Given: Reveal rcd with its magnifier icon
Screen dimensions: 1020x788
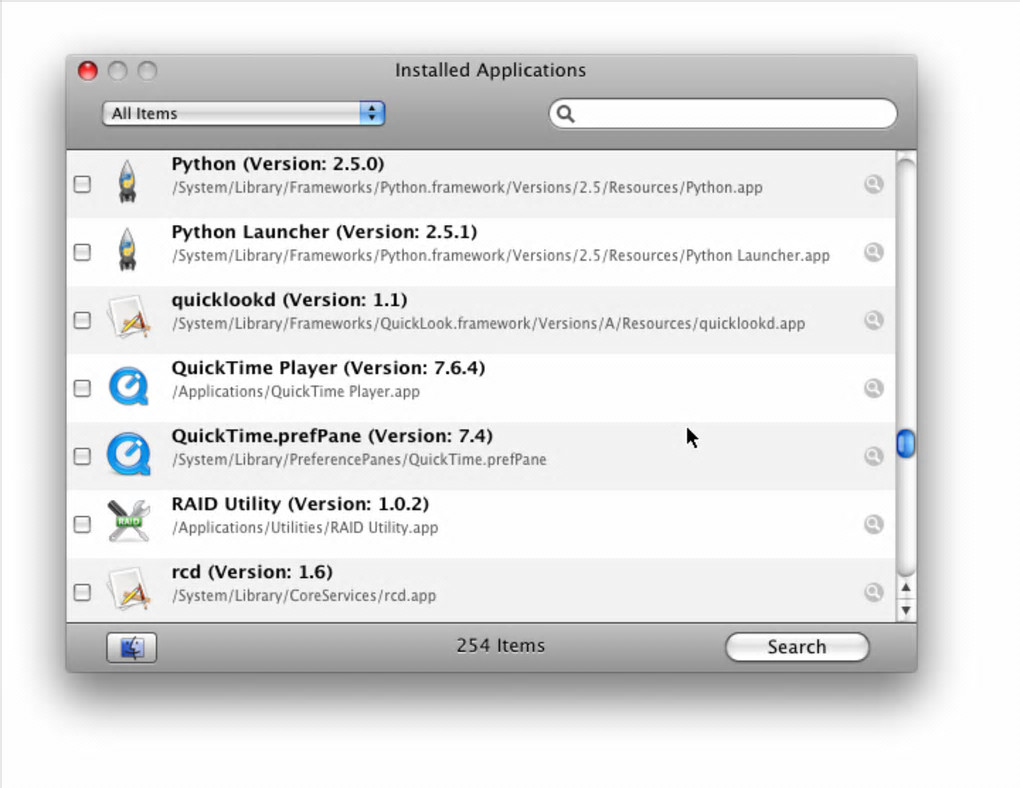Looking at the screenshot, I should [x=874, y=592].
